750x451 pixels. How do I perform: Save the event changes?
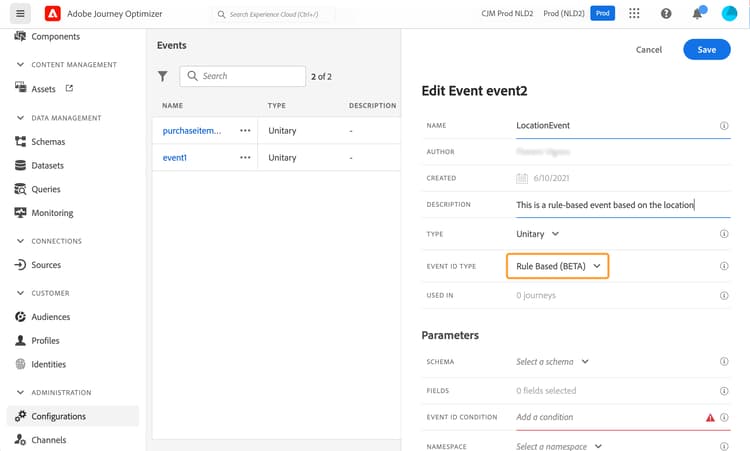(706, 50)
